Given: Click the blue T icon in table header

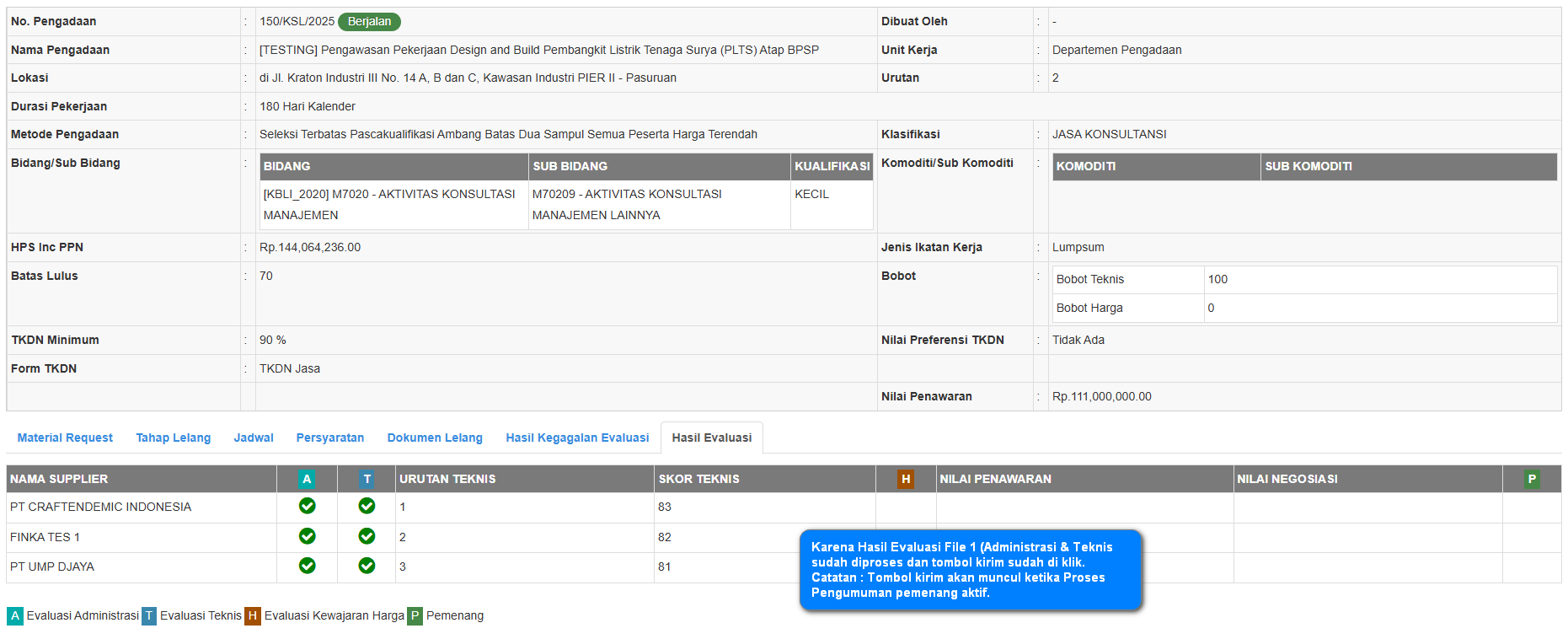Looking at the screenshot, I should click(x=367, y=479).
